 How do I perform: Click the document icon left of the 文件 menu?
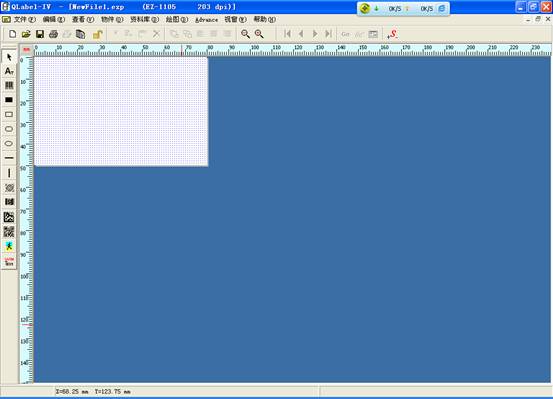6,19
